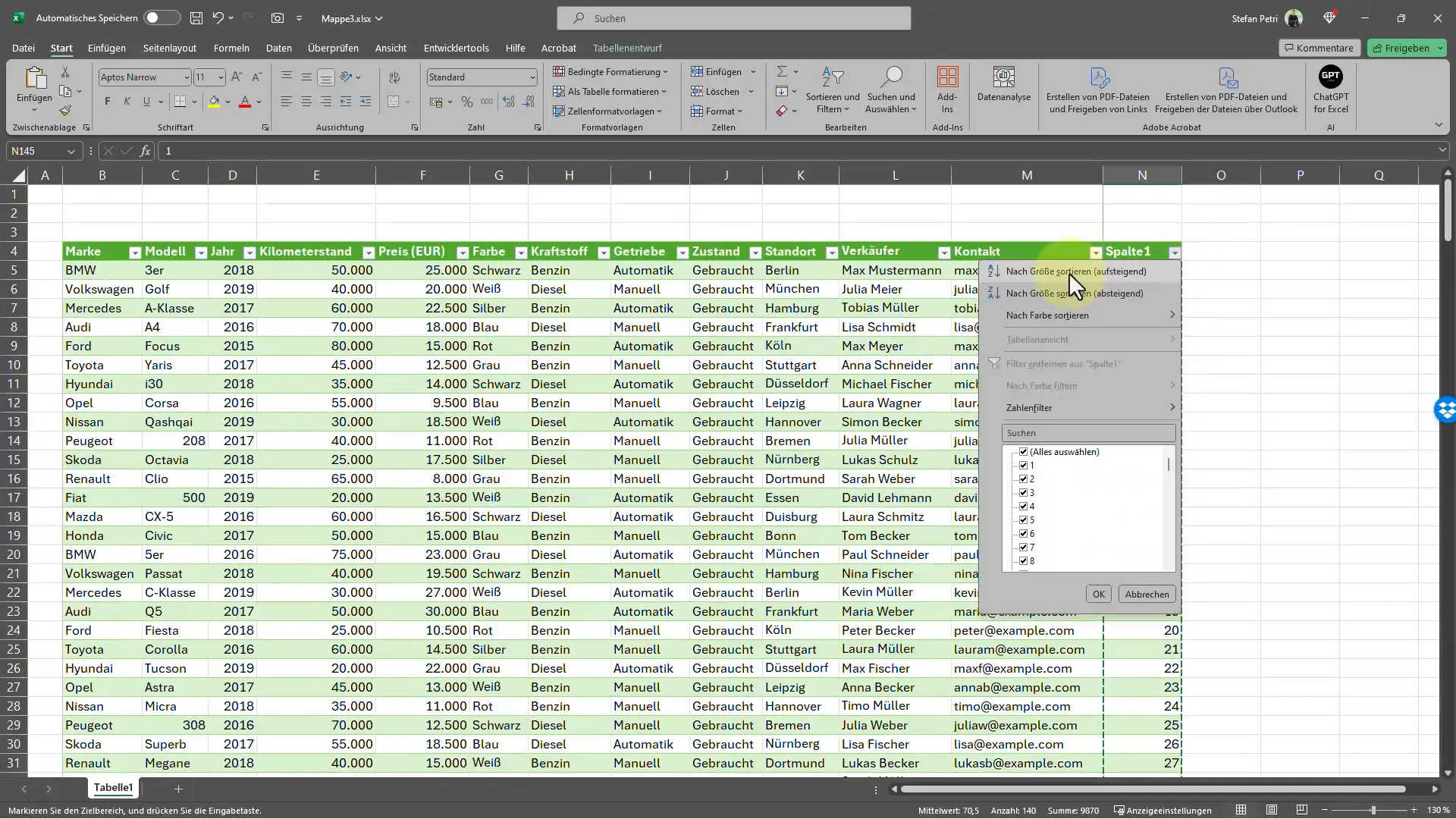Open the Einfügen ribbon tab
Image resolution: width=1456 pixels, height=819 pixels.
tap(106, 48)
